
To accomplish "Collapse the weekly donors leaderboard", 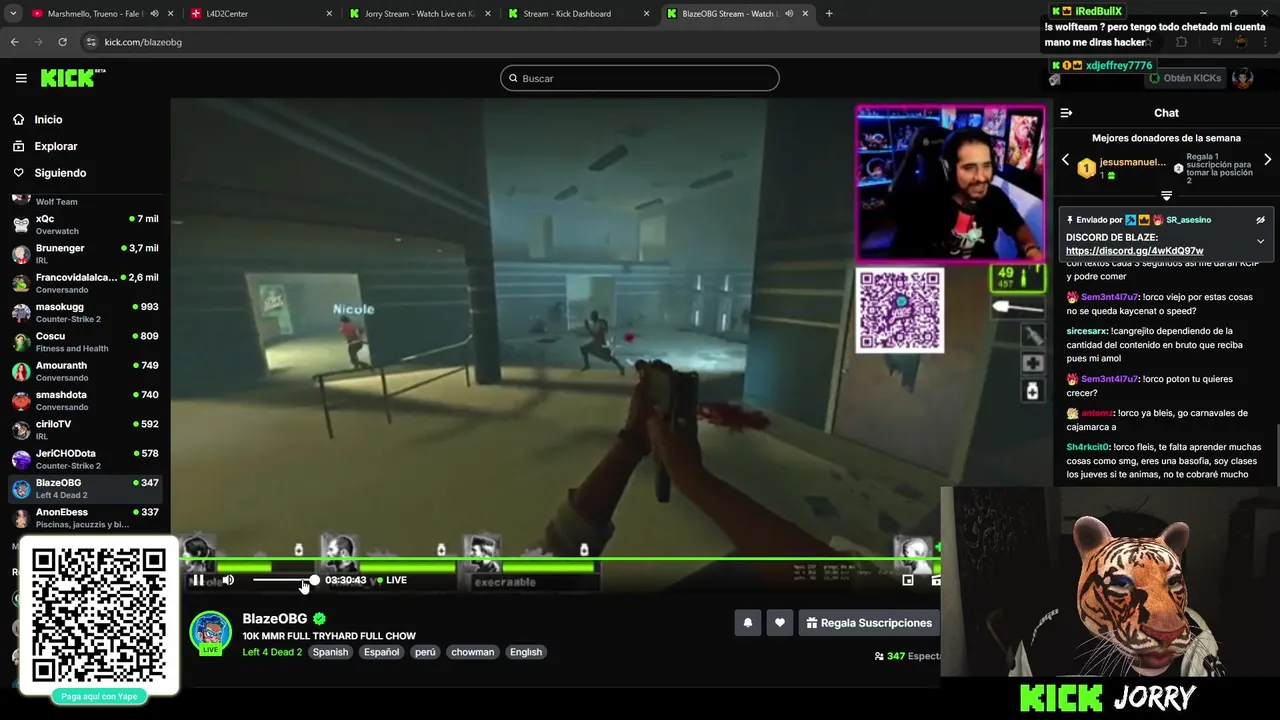I will (x=1166, y=196).
